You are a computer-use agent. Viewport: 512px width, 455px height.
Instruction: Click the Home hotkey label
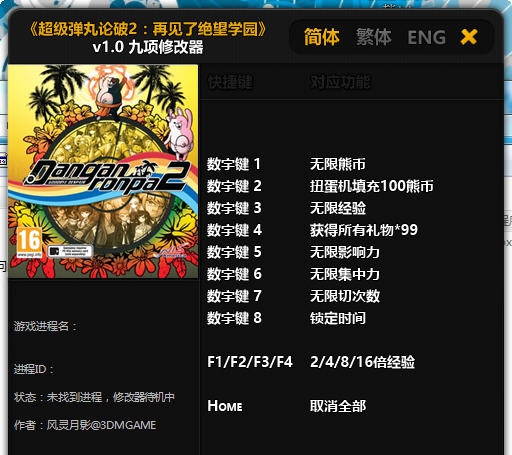coord(225,406)
